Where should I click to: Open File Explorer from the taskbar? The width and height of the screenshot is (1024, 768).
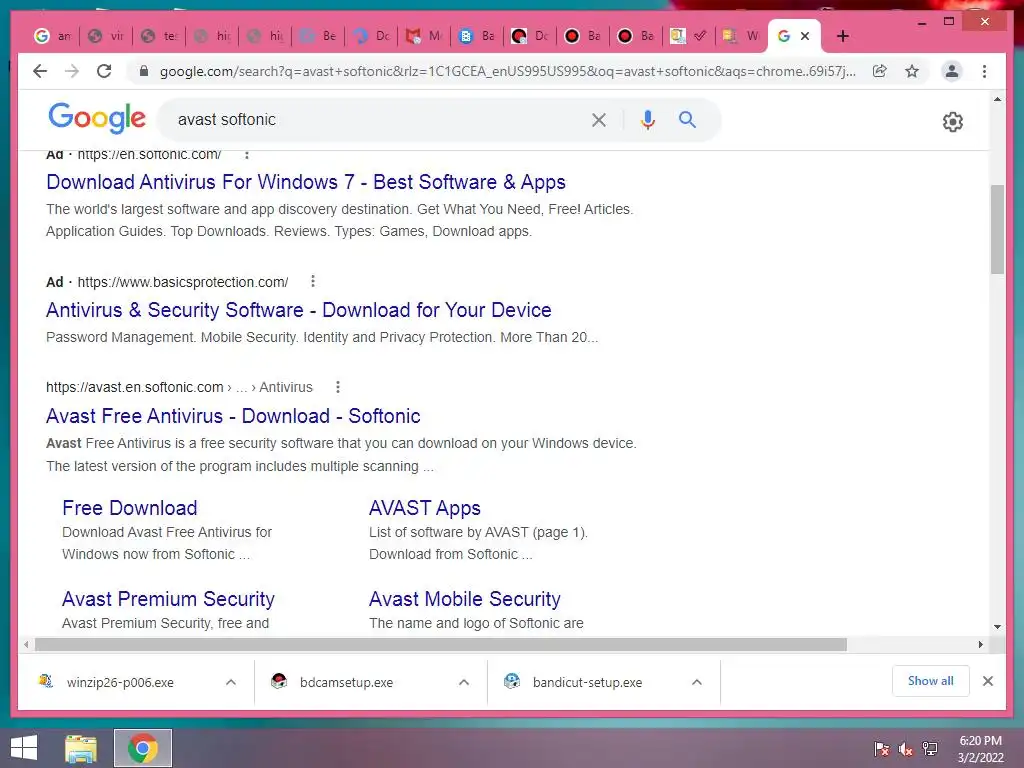click(x=81, y=748)
